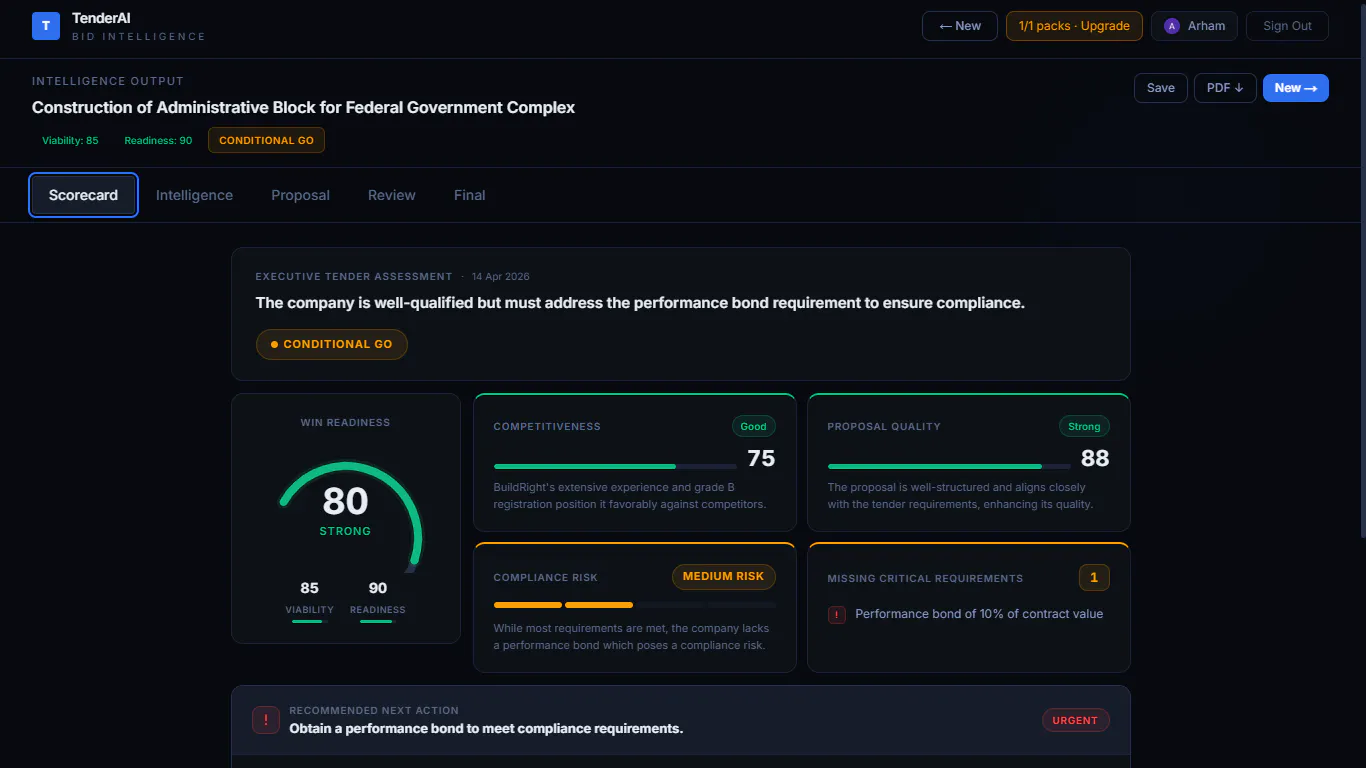Viewport: 1366px width, 768px height.
Task: Click the Viability: 85 label under title
Action: 70,140
